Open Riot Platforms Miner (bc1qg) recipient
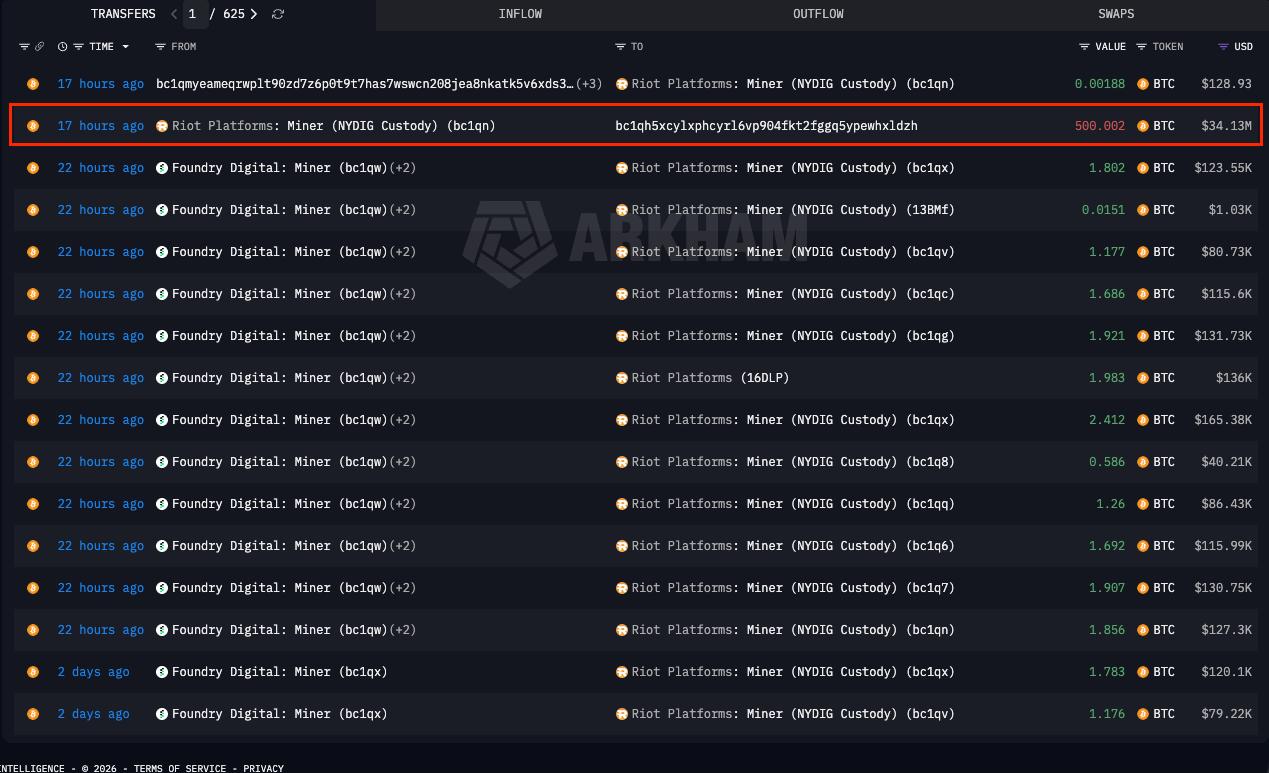1269x773 pixels. (793, 336)
